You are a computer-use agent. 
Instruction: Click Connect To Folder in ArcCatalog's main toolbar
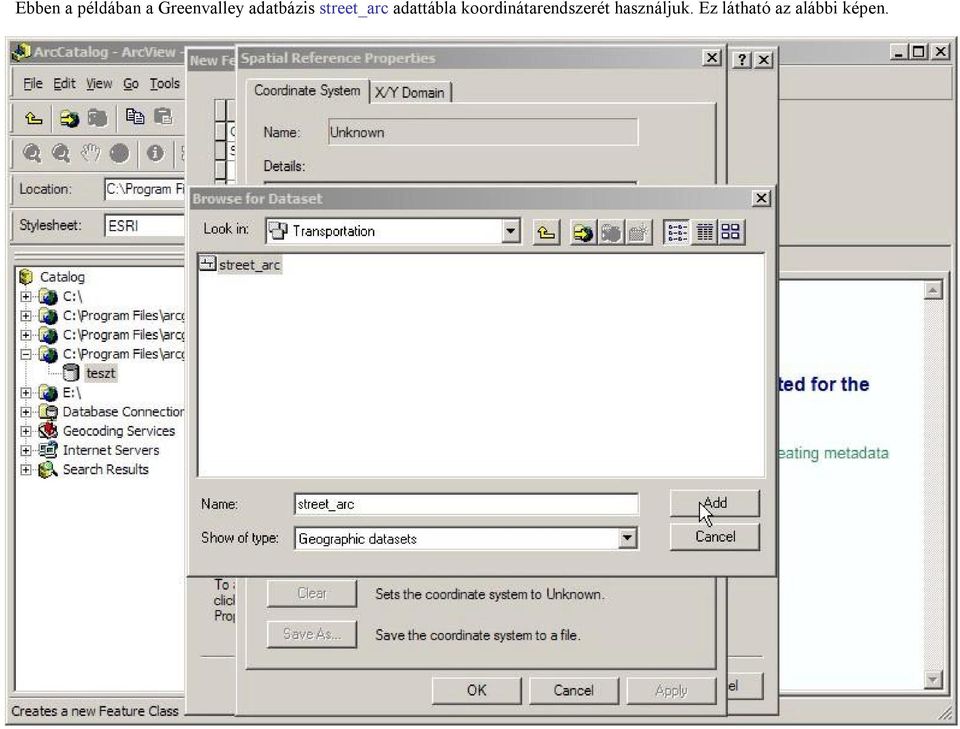pos(69,118)
